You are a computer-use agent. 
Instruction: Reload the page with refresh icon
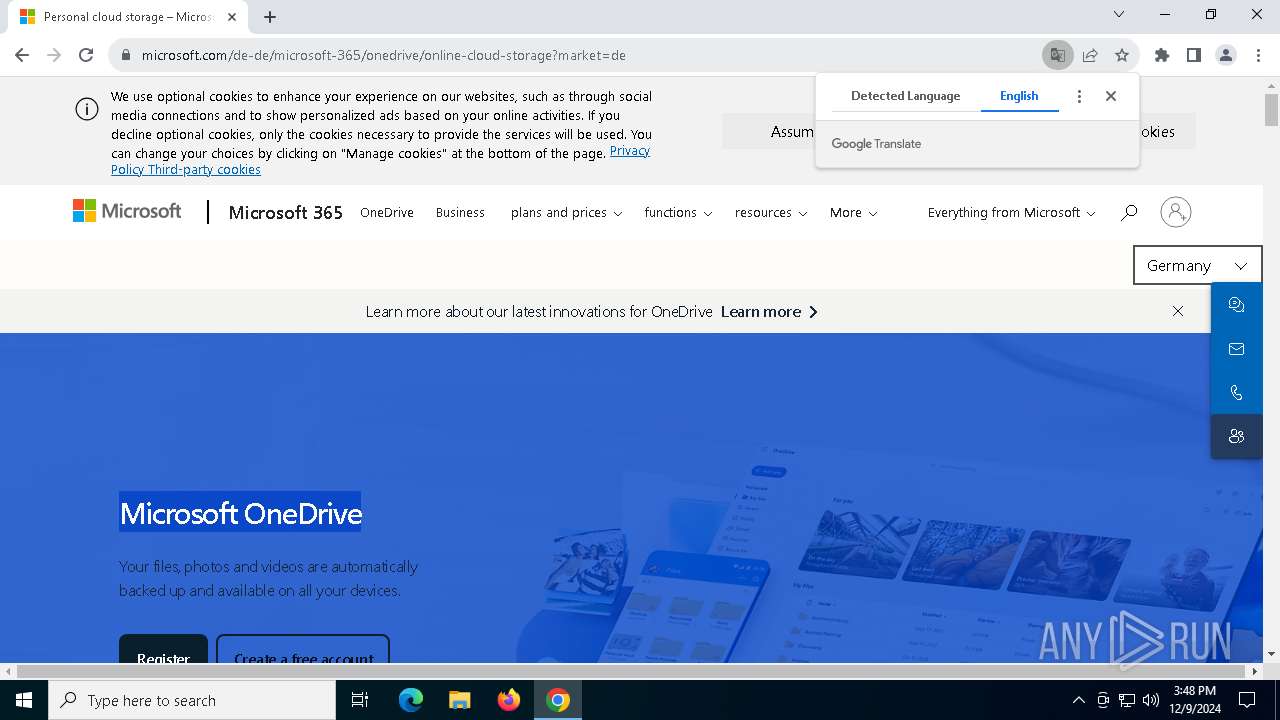point(86,55)
